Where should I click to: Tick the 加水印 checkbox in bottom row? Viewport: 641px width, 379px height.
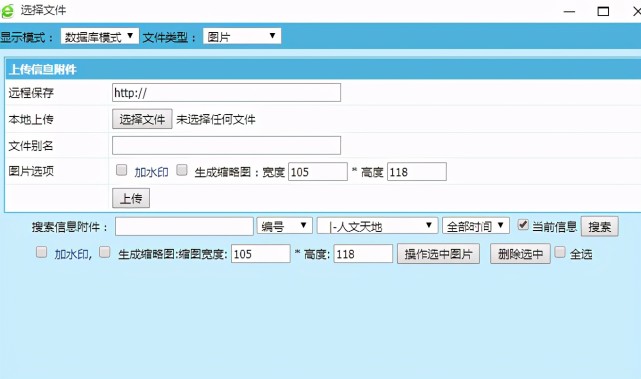point(41,252)
